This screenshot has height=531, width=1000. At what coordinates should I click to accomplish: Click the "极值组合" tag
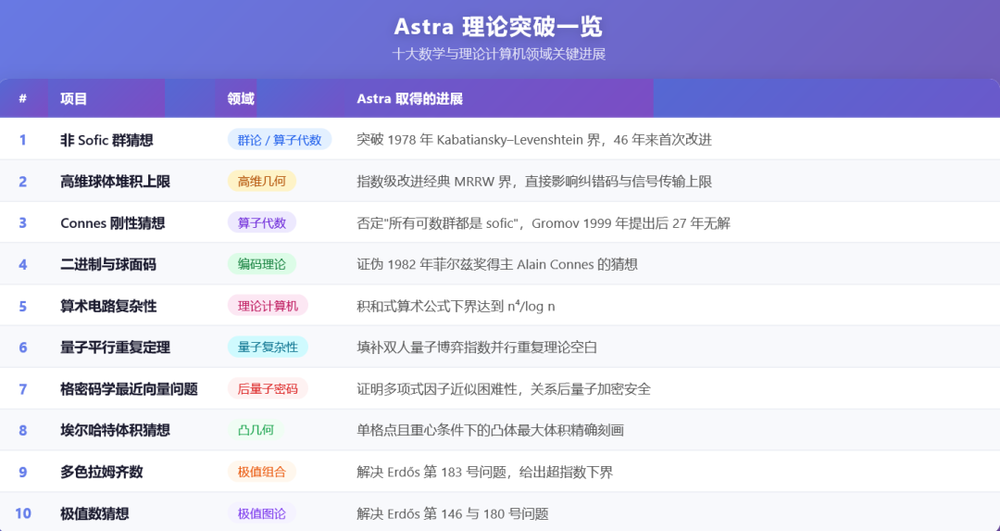261,472
